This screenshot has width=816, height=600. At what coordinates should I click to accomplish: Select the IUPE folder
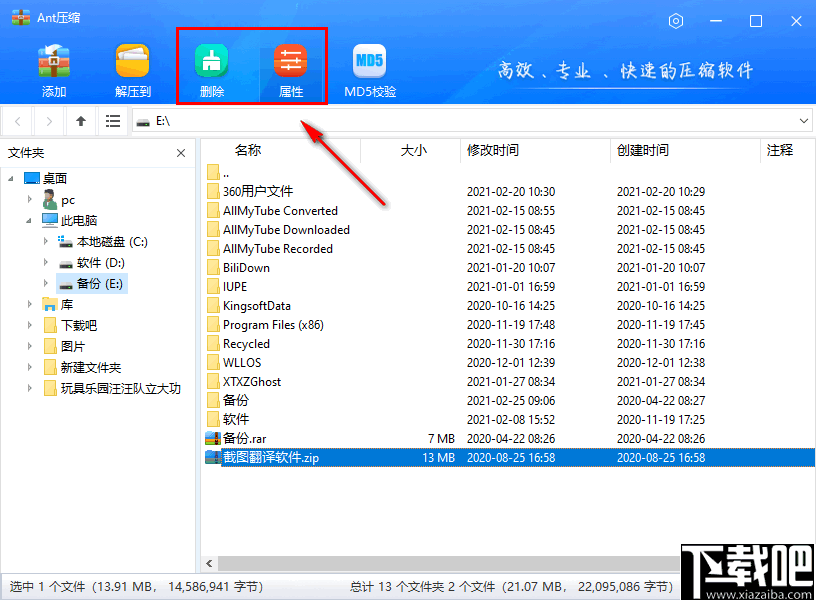[x=227, y=287]
